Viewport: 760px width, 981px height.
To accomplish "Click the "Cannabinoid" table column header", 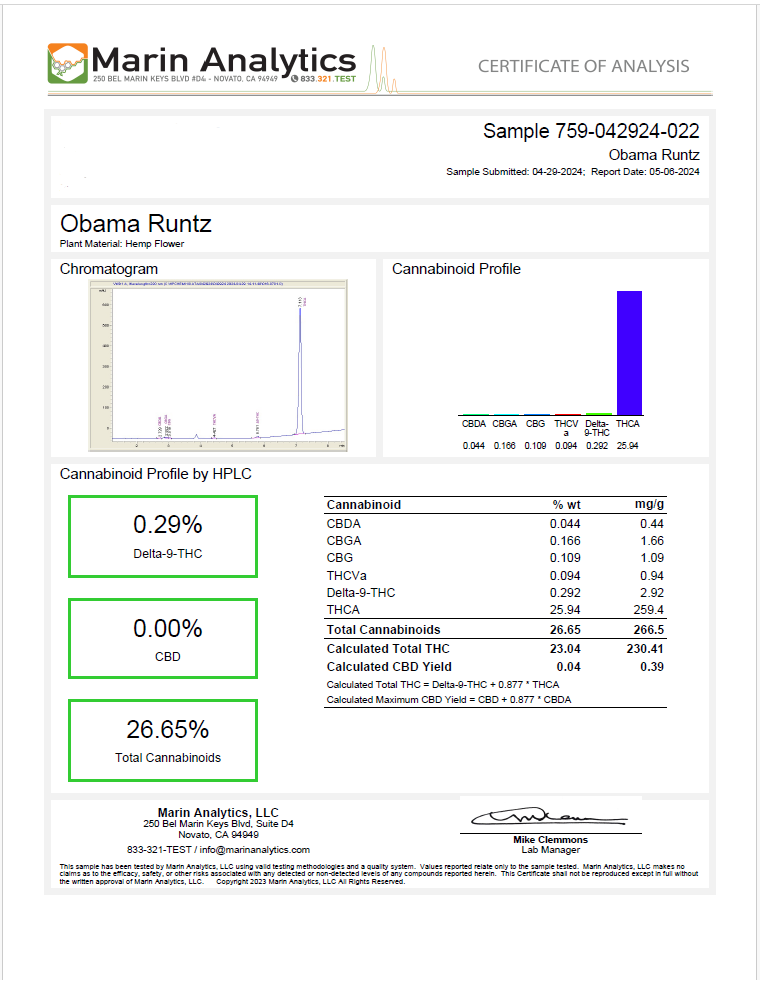I will pyautogui.click(x=363, y=505).
